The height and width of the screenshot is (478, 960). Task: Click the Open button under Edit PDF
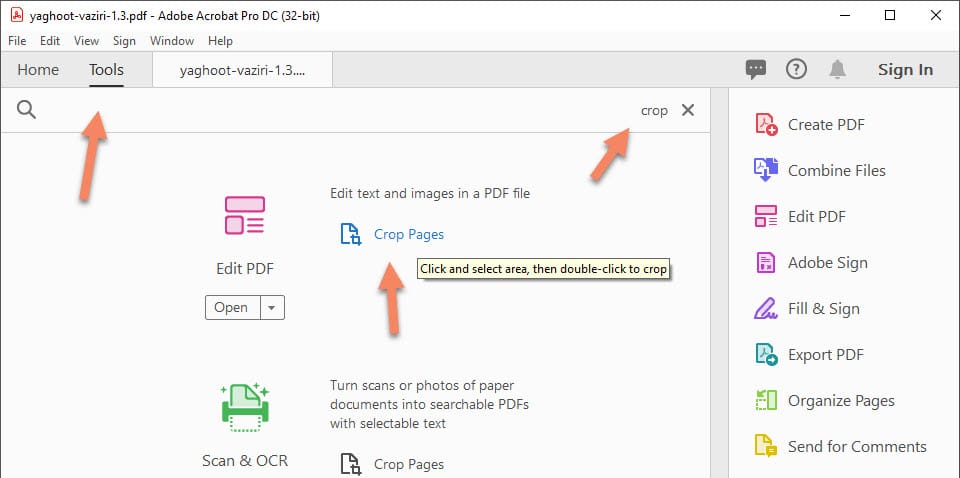(x=231, y=308)
